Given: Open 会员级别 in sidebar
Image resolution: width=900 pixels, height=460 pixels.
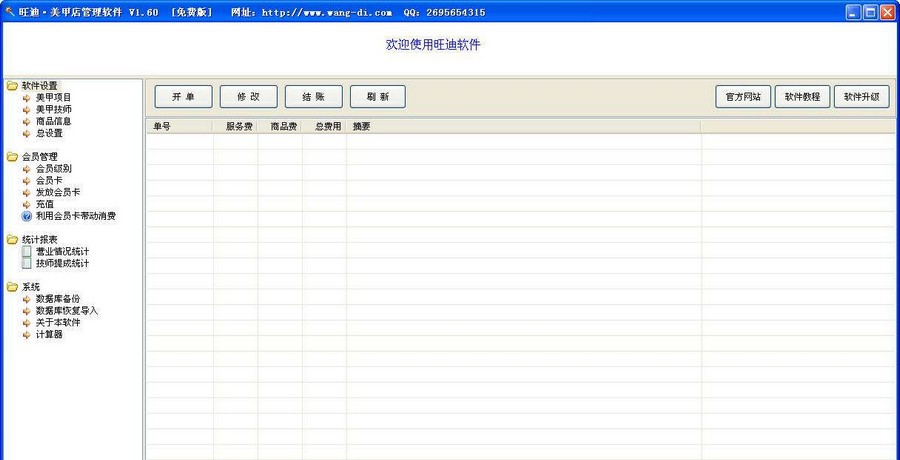Looking at the screenshot, I should coord(53,169).
